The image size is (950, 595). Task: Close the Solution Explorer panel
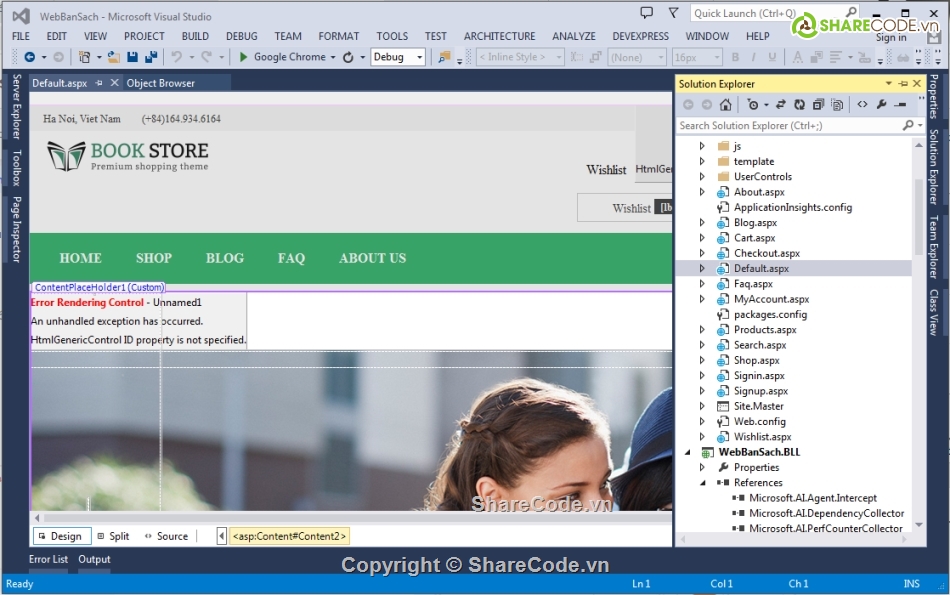(x=917, y=84)
